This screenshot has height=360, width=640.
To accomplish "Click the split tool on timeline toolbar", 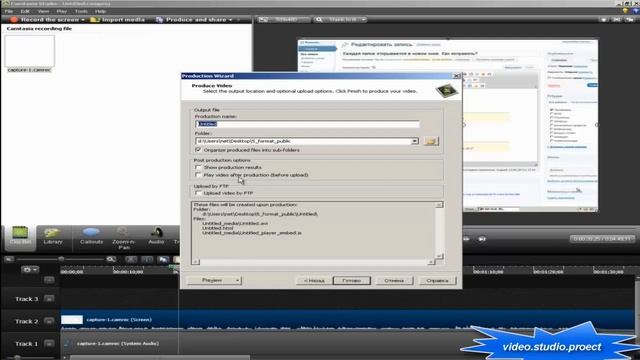I will click(147, 259).
